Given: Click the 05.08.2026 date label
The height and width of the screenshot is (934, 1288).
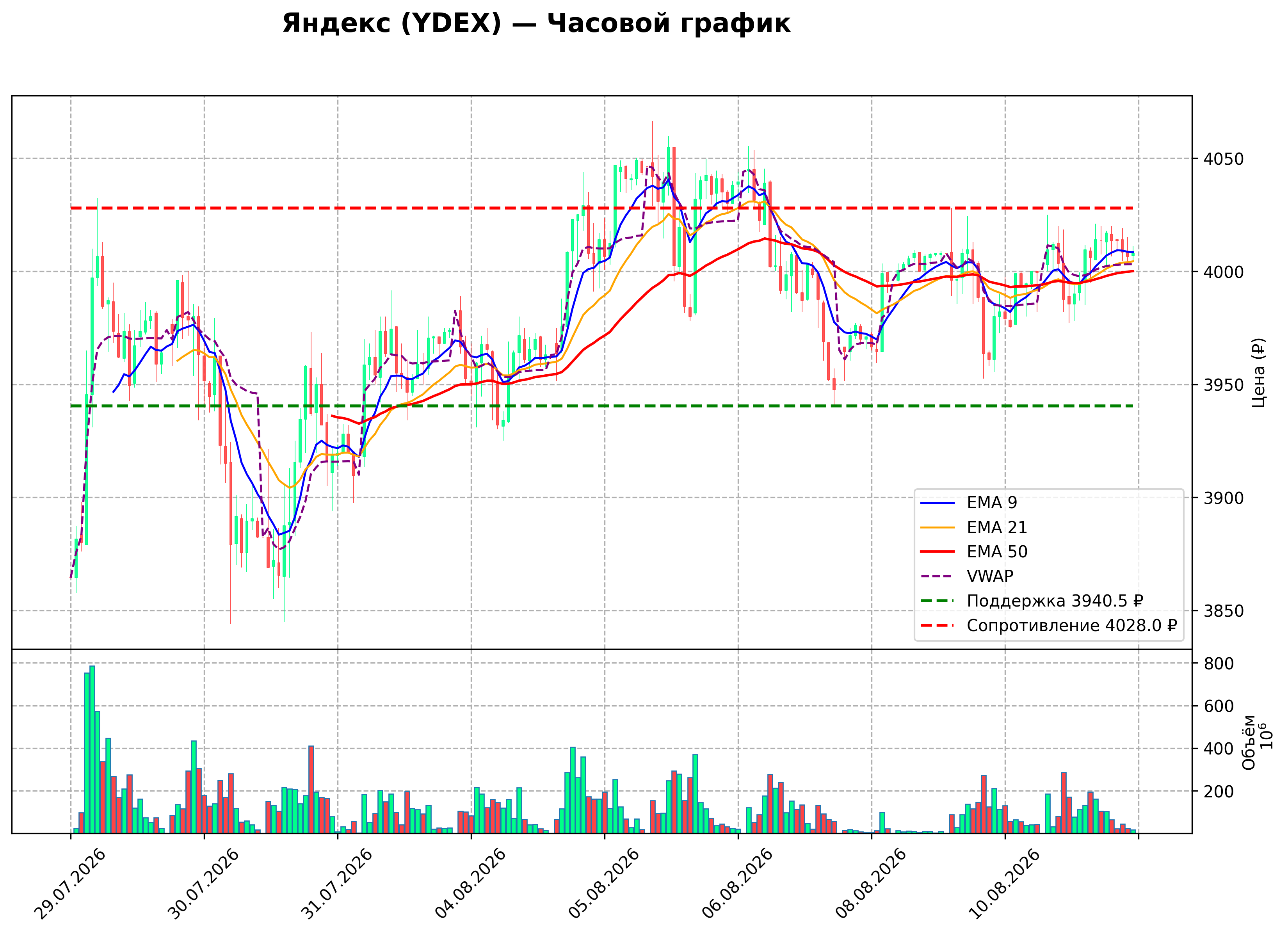Looking at the screenshot, I should coord(603,884).
